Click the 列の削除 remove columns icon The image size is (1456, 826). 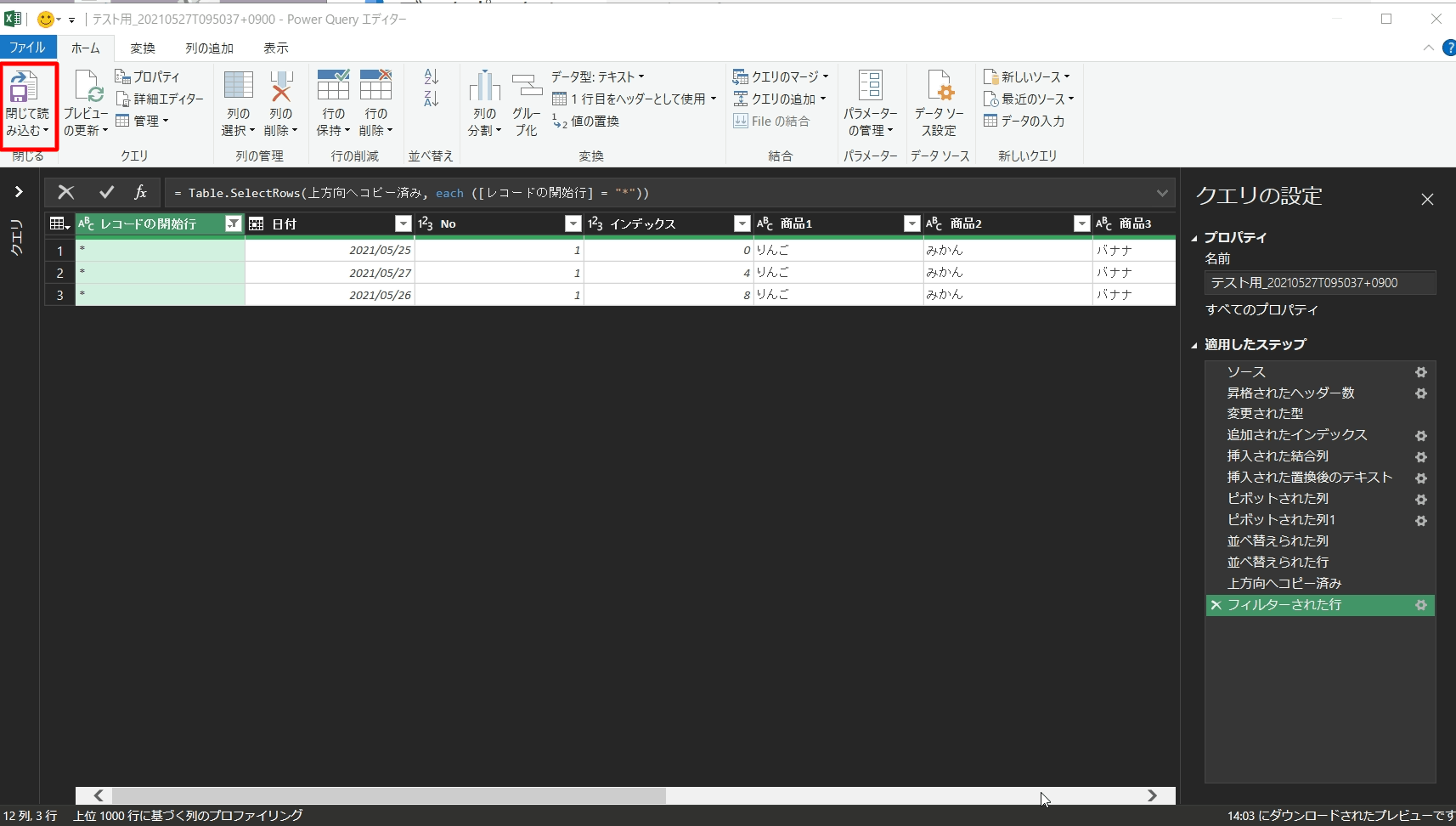click(x=280, y=88)
